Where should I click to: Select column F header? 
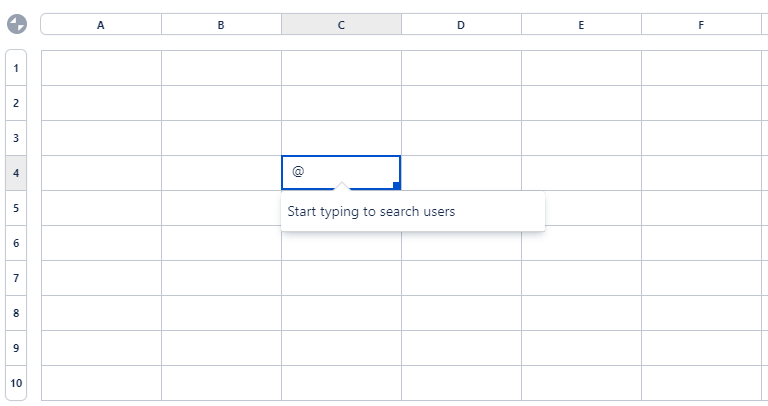pyautogui.click(x=701, y=25)
